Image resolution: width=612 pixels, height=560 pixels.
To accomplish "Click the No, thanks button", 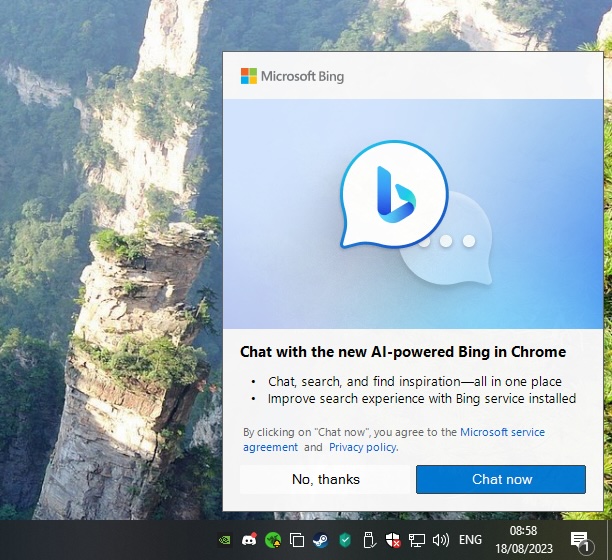I will 326,479.
